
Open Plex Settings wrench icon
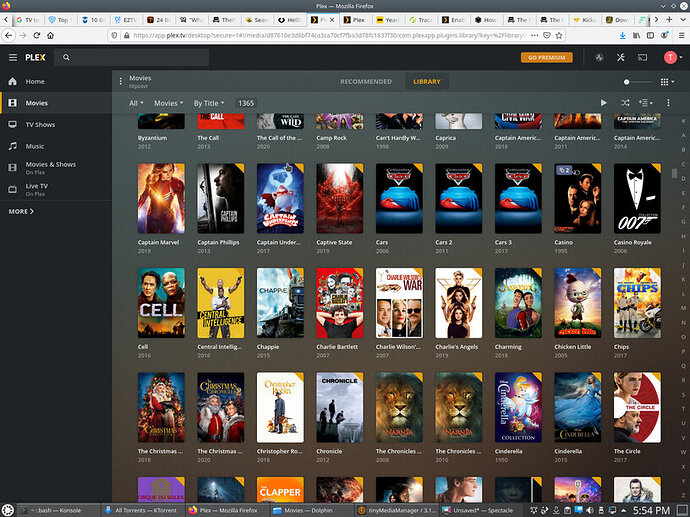[x=620, y=57]
